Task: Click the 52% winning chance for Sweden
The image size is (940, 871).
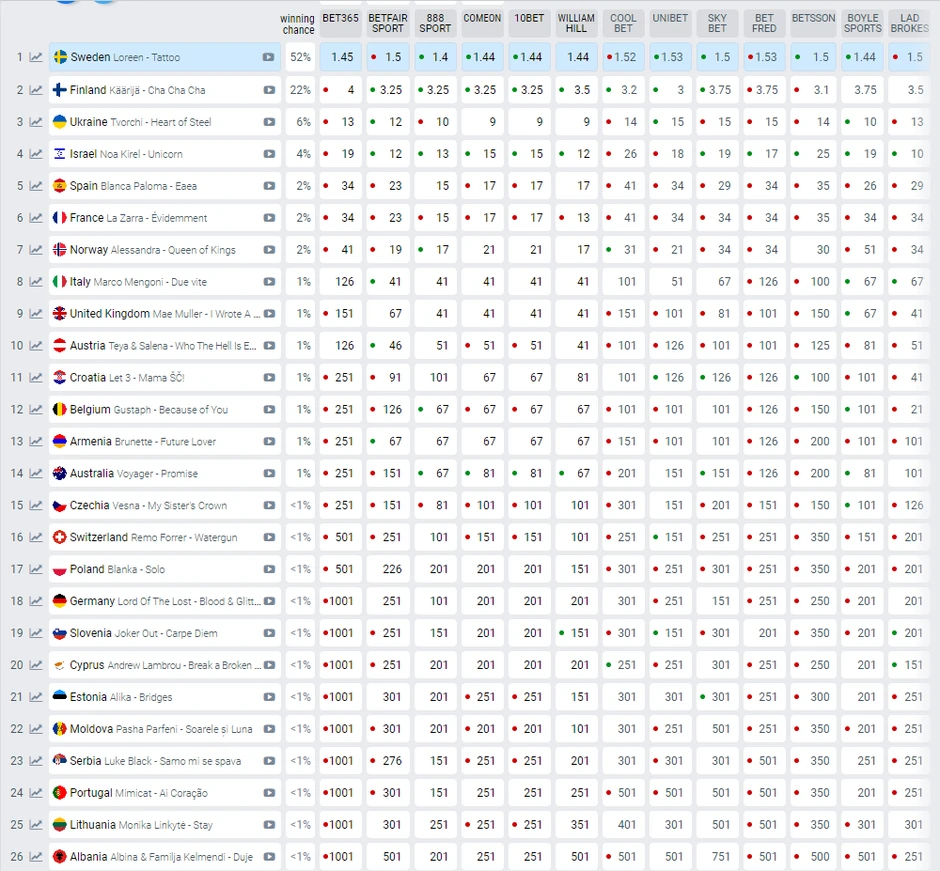Action: 300,58
